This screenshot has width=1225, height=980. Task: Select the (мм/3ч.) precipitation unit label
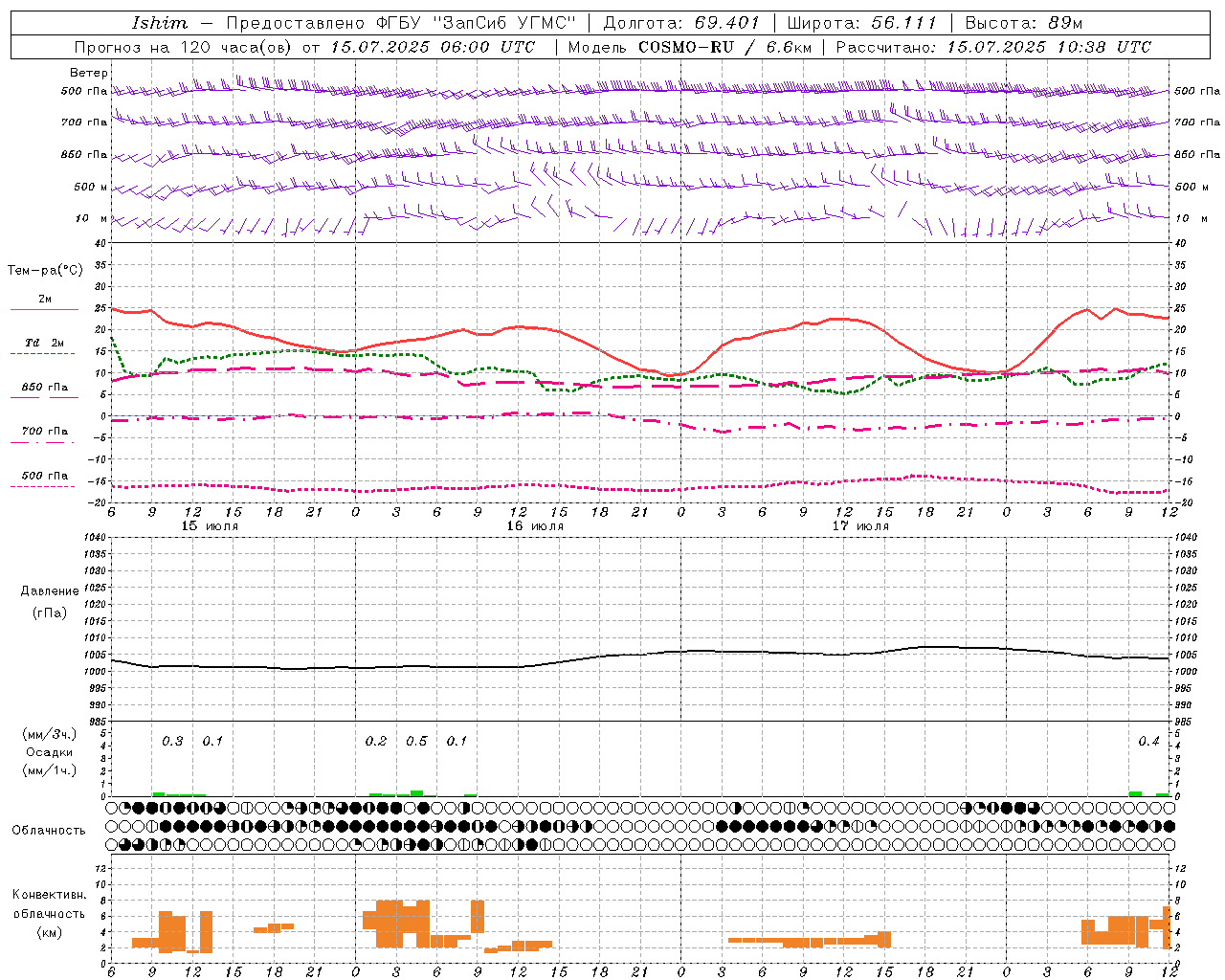click(x=50, y=734)
